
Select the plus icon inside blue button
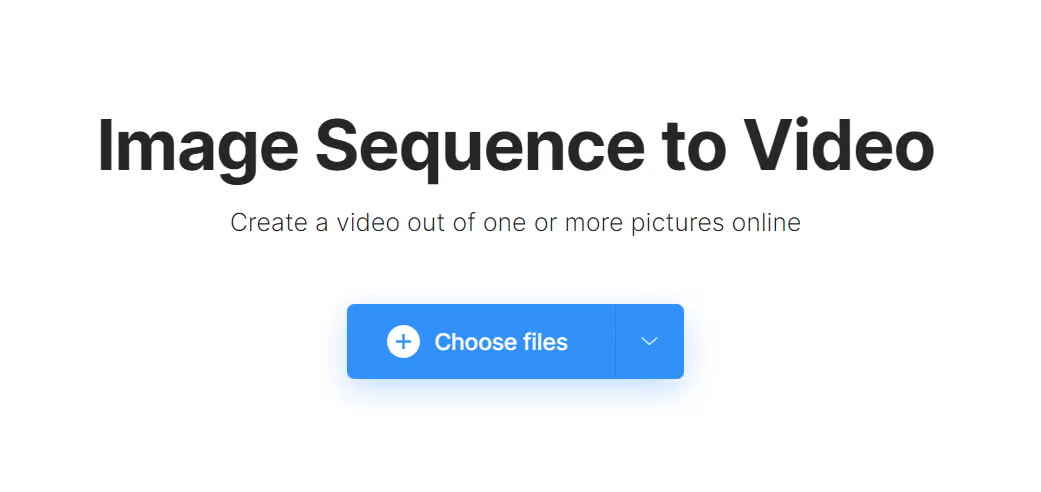[x=404, y=342]
